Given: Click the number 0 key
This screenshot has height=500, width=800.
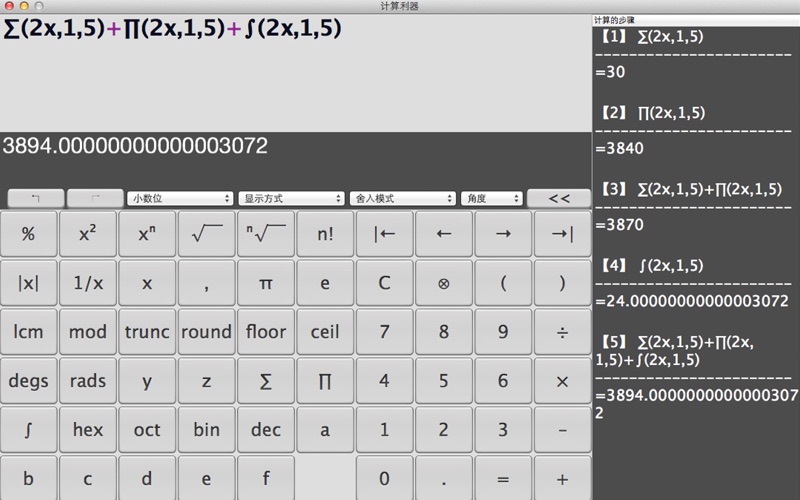Looking at the screenshot, I should coord(384,479).
